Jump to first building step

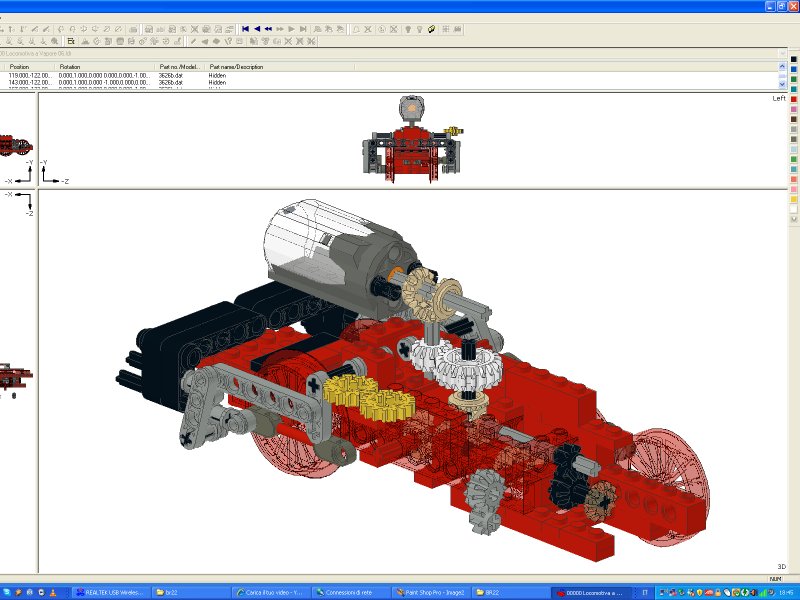pyautogui.click(x=245, y=29)
